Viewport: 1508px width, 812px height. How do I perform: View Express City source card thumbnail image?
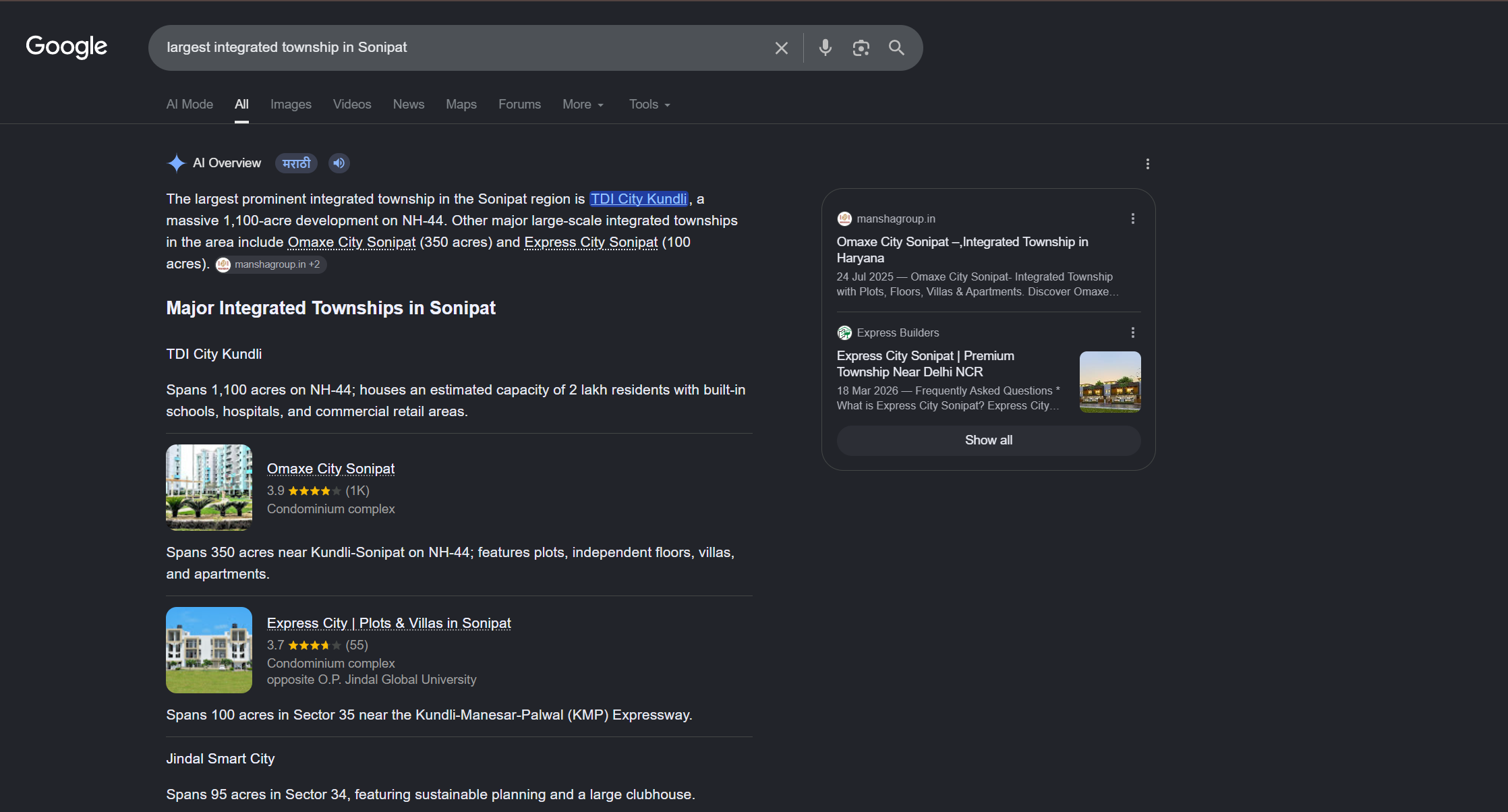(x=1110, y=382)
